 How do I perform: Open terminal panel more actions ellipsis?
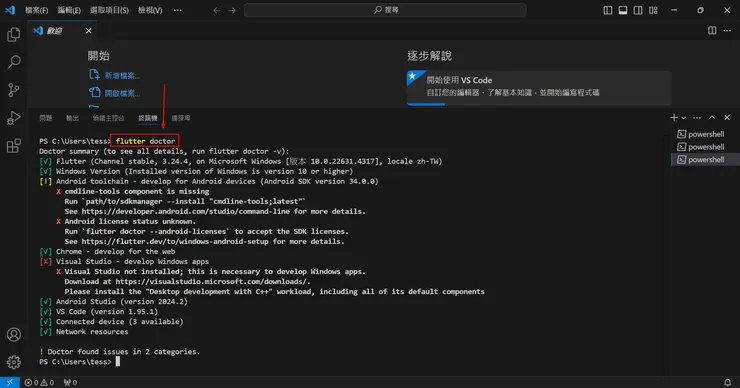point(697,118)
